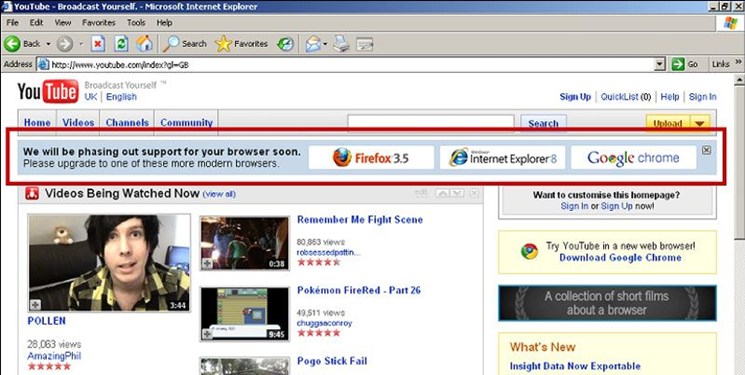This screenshot has height=375, width=745.
Task: Switch to the Home tab
Action: (x=37, y=123)
